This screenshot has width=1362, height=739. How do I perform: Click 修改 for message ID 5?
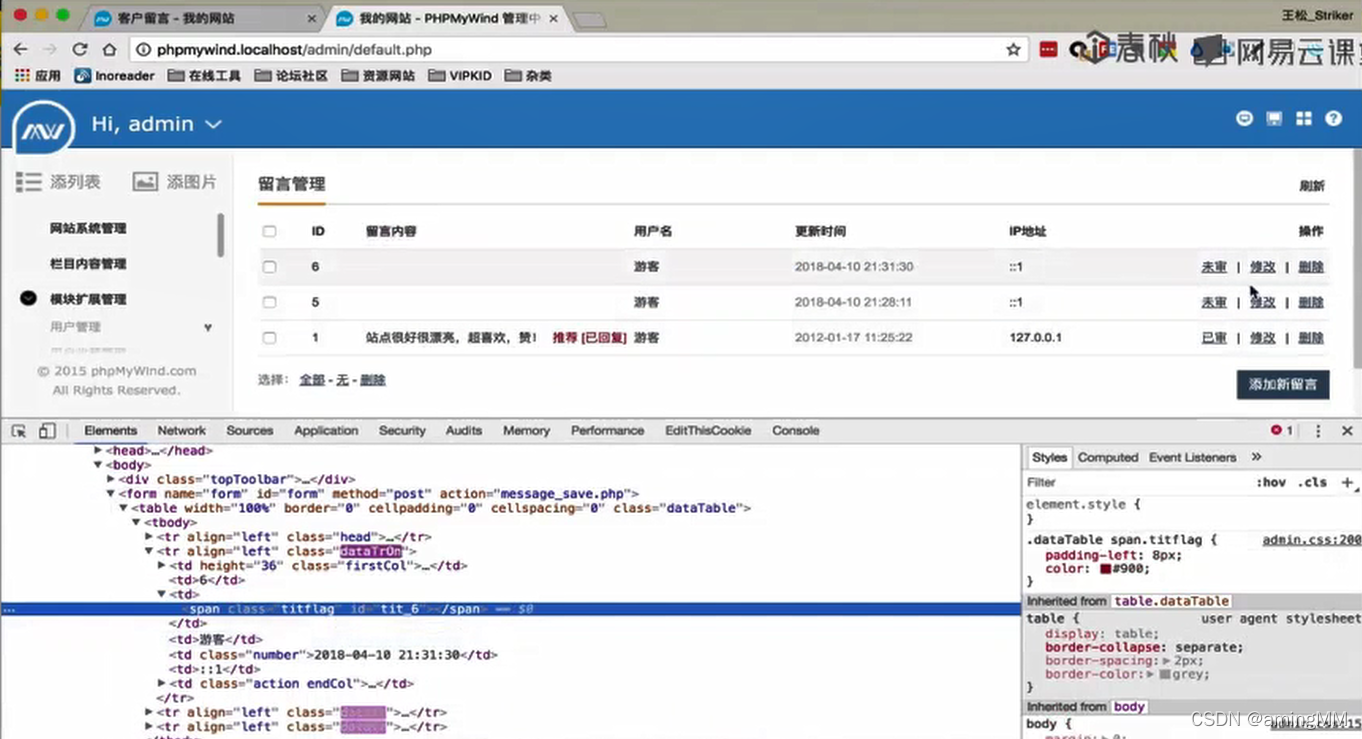1262,302
